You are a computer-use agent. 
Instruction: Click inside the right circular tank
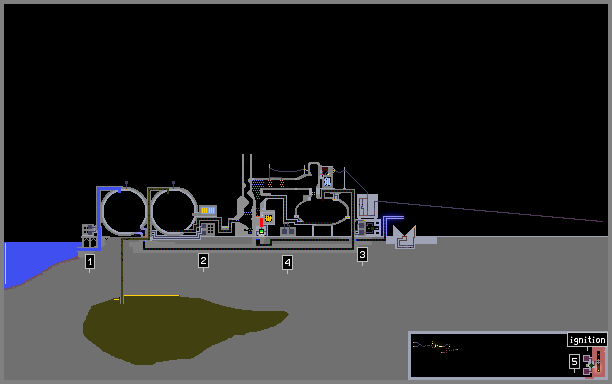coord(174,212)
